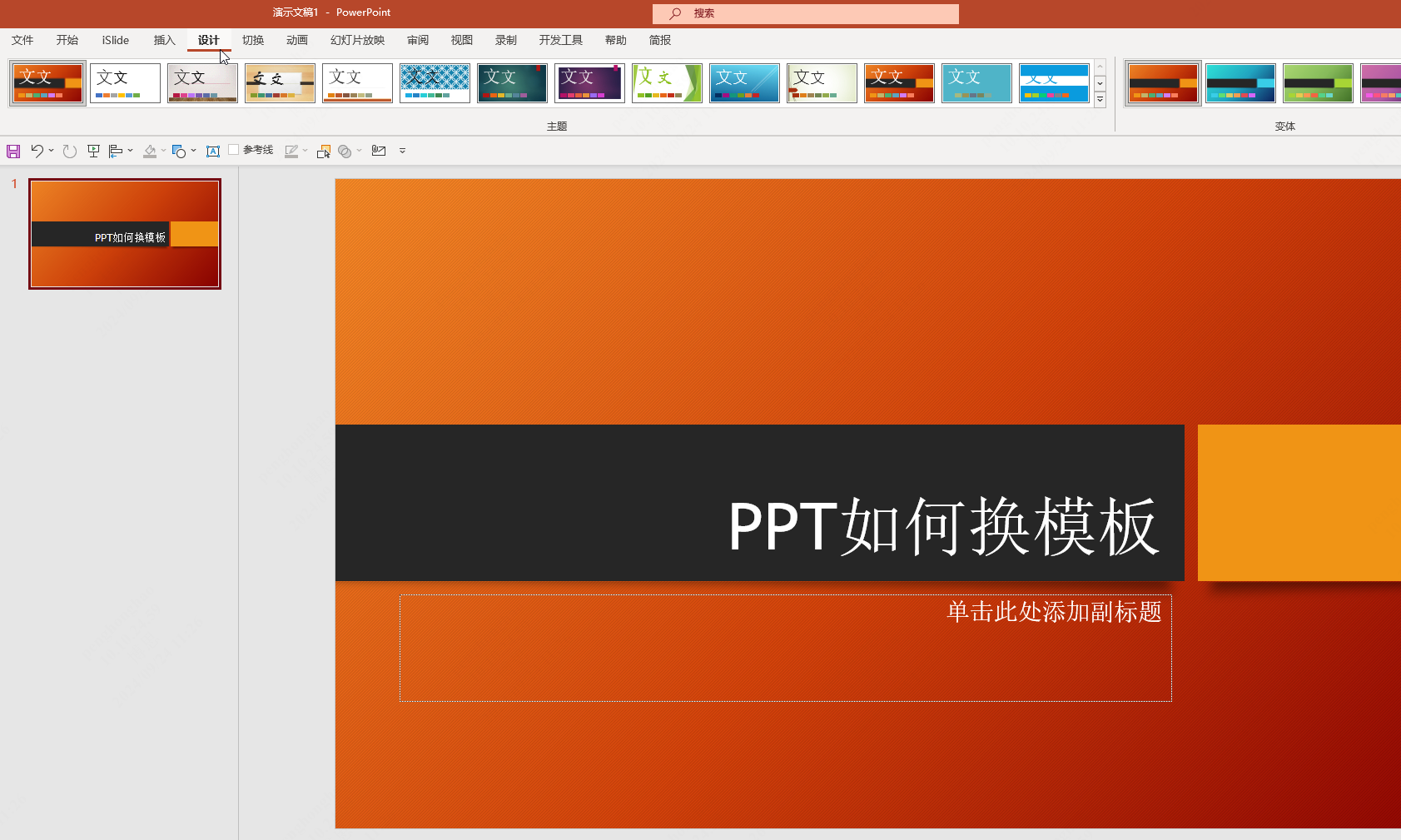Image resolution: width=1401 pixels, height=840 pixels.
Task: Click the Shapes icon in toolbar
Action: coord(179,151)
